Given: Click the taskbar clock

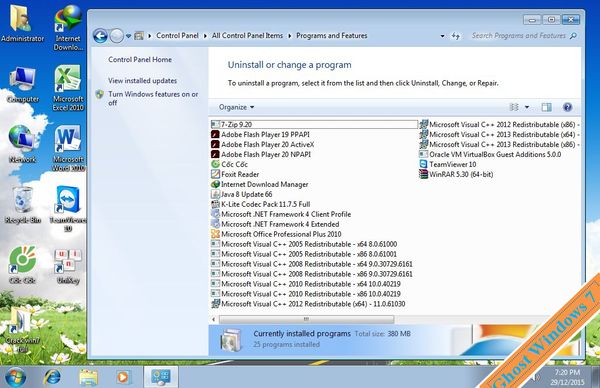Looking at the screenshot, I should pos(567,377).
